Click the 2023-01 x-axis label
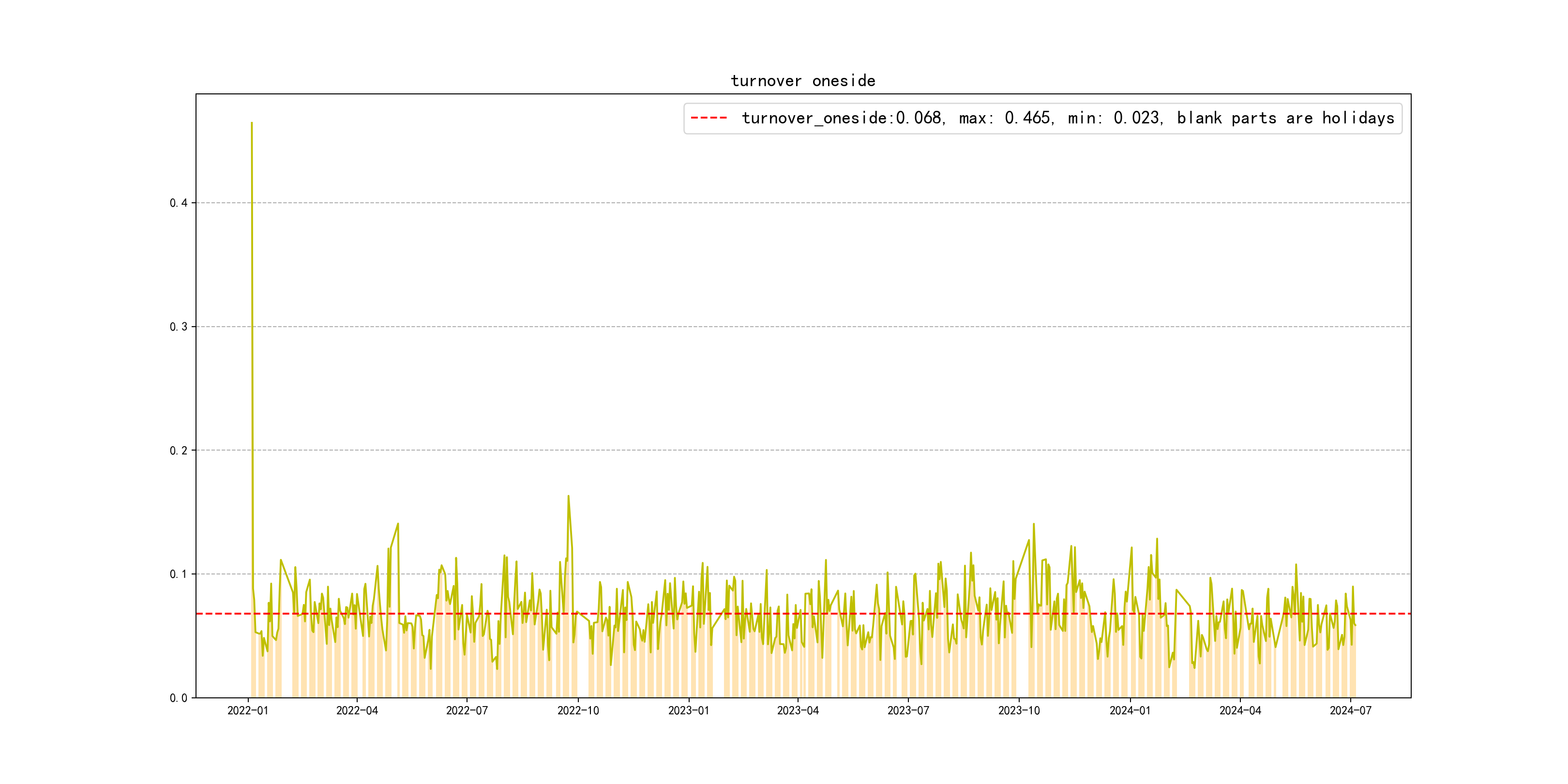The height and width of the screenshot is (784, 1568). tap(689, 710)
